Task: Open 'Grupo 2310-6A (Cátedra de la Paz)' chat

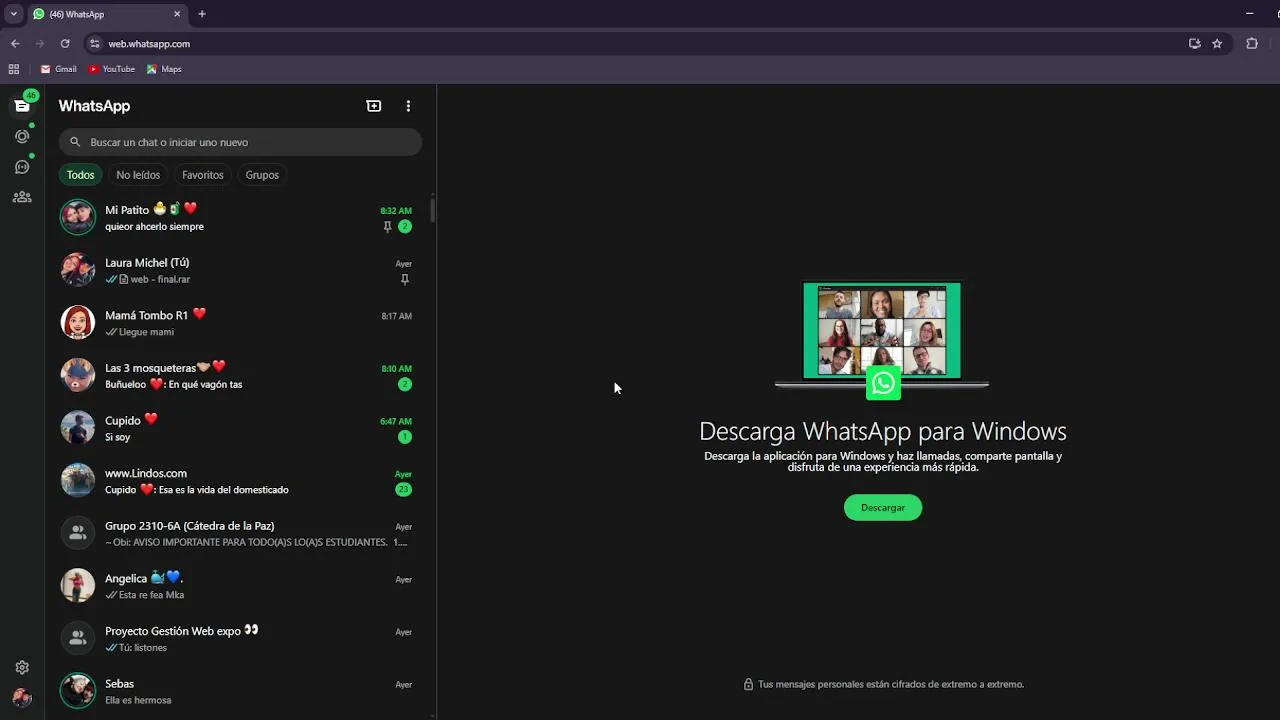Action: tap(240, 533)
